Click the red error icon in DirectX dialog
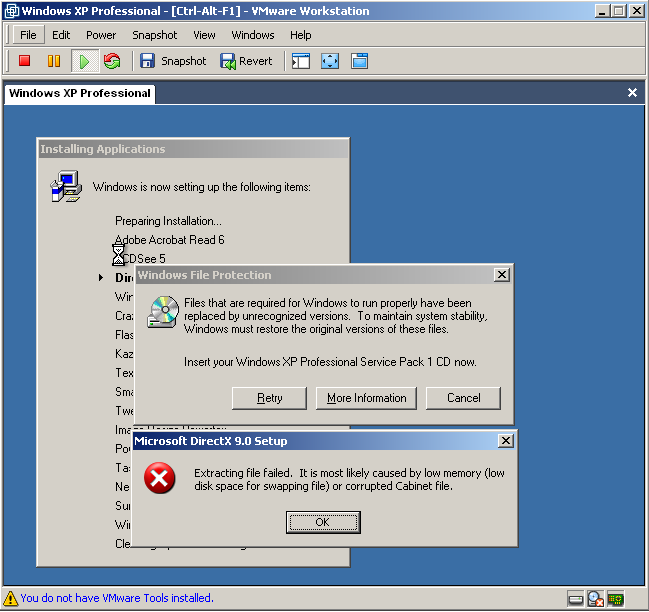The height and width of the screenshot is (612, 649). [x=159, y=478]
